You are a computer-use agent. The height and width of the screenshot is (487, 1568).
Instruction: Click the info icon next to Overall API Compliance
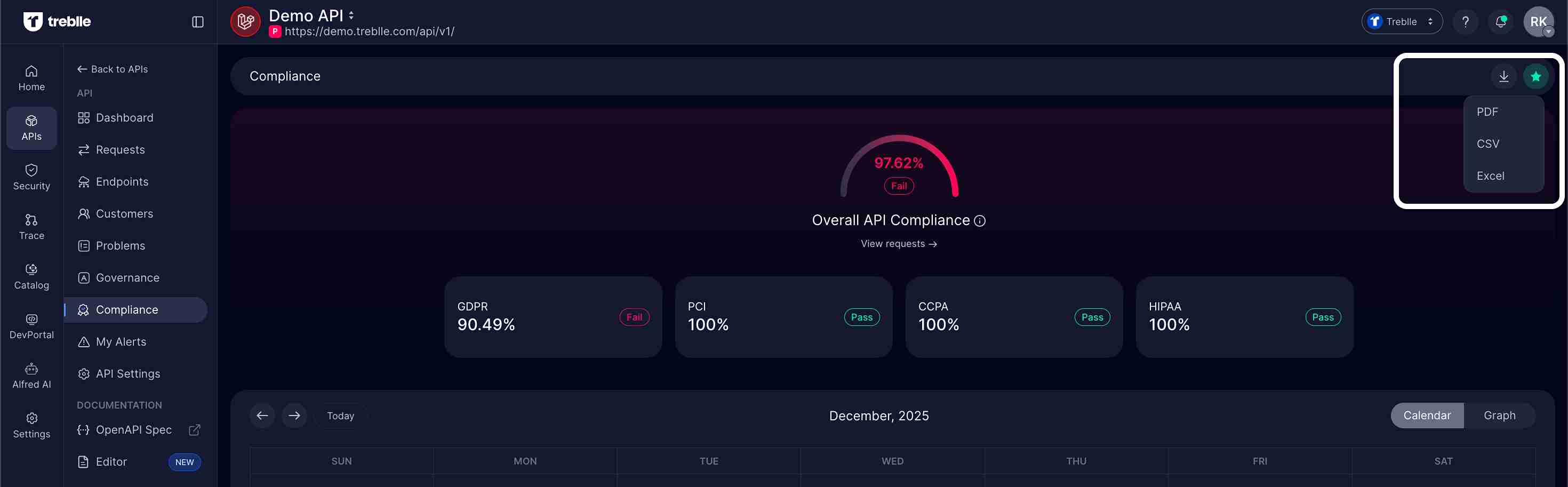tap(979, 221)
